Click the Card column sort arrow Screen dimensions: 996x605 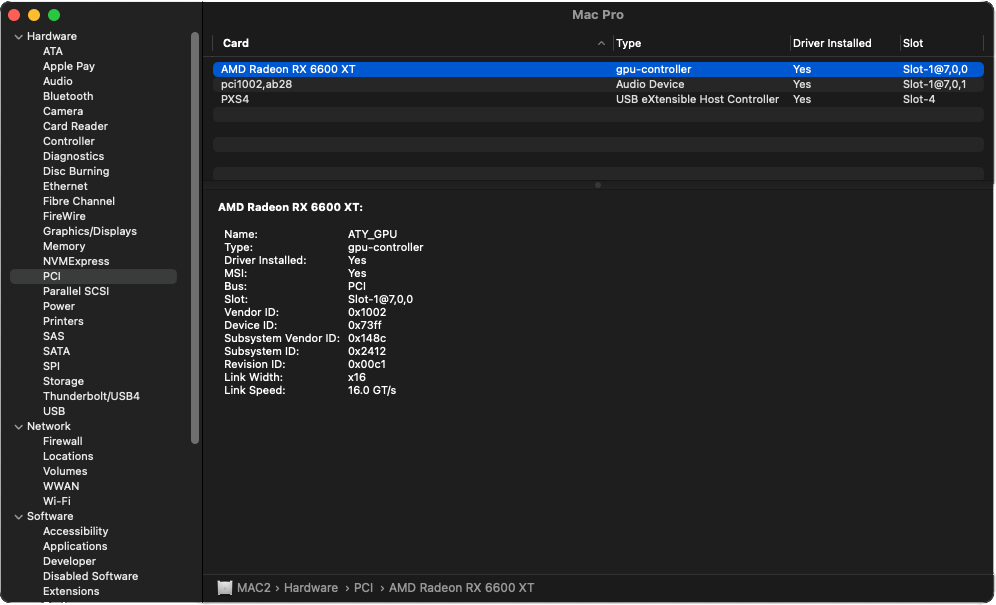pos(601,43)
